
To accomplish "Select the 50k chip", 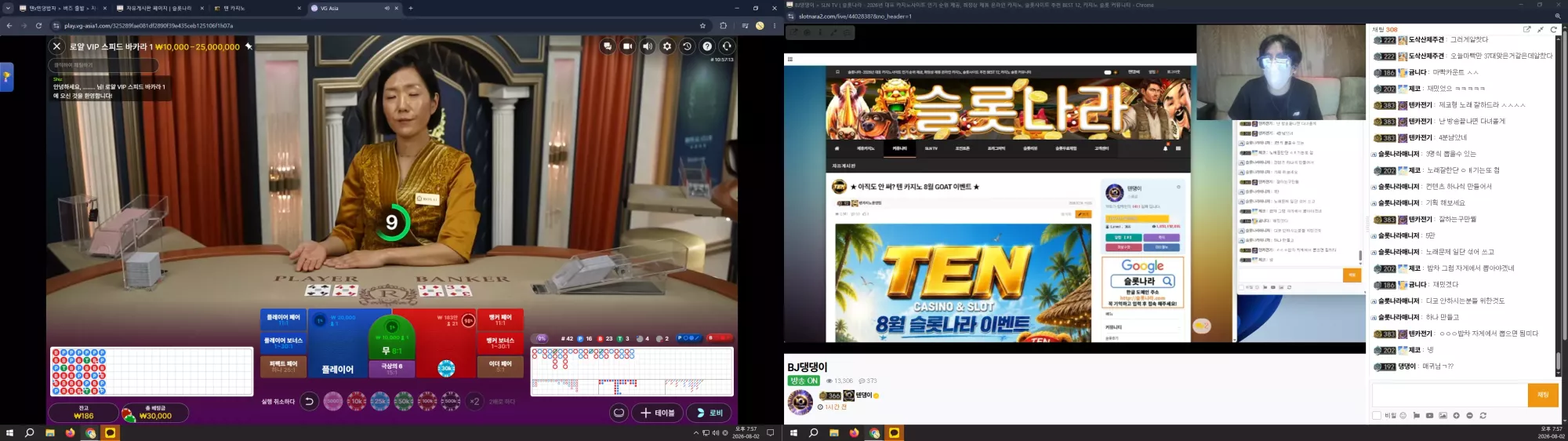I will coord(404,401).
